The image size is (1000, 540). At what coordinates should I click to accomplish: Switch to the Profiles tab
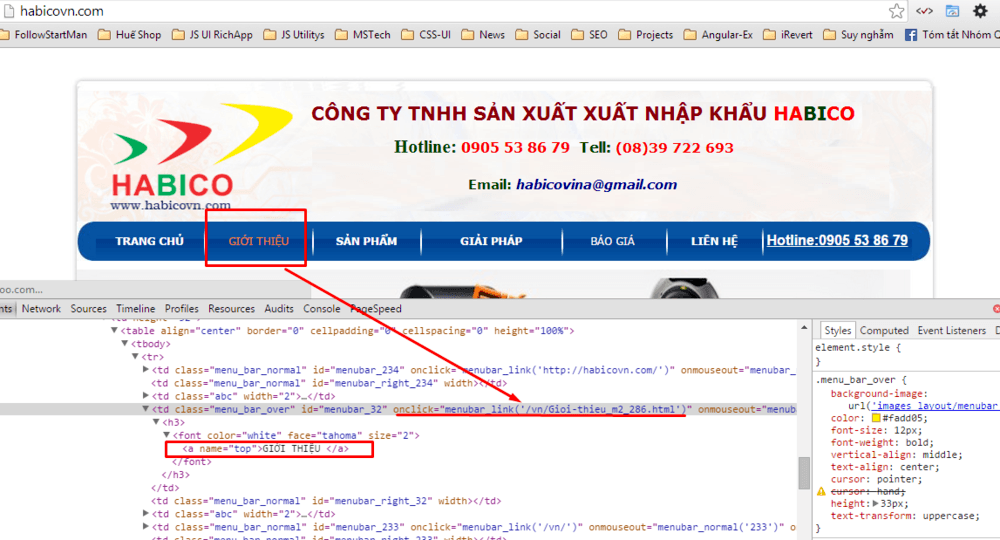point(182,309)
